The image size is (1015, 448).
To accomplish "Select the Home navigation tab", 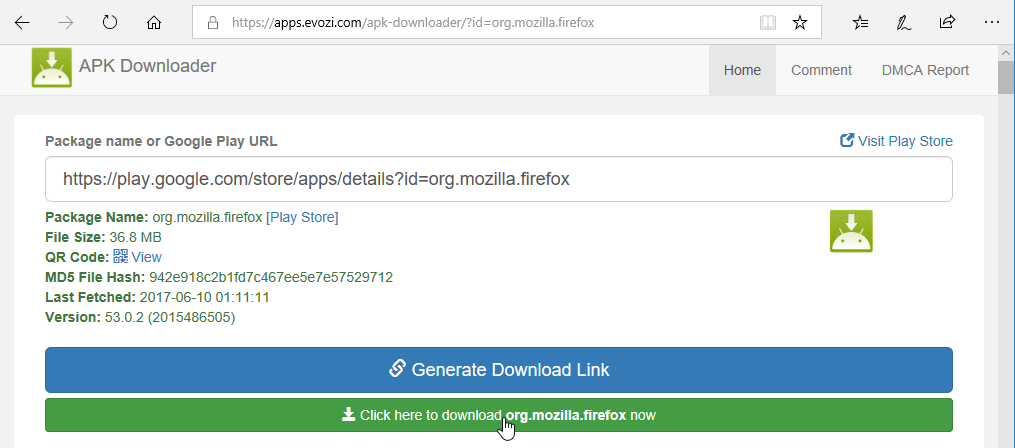I will pos(742,70).
